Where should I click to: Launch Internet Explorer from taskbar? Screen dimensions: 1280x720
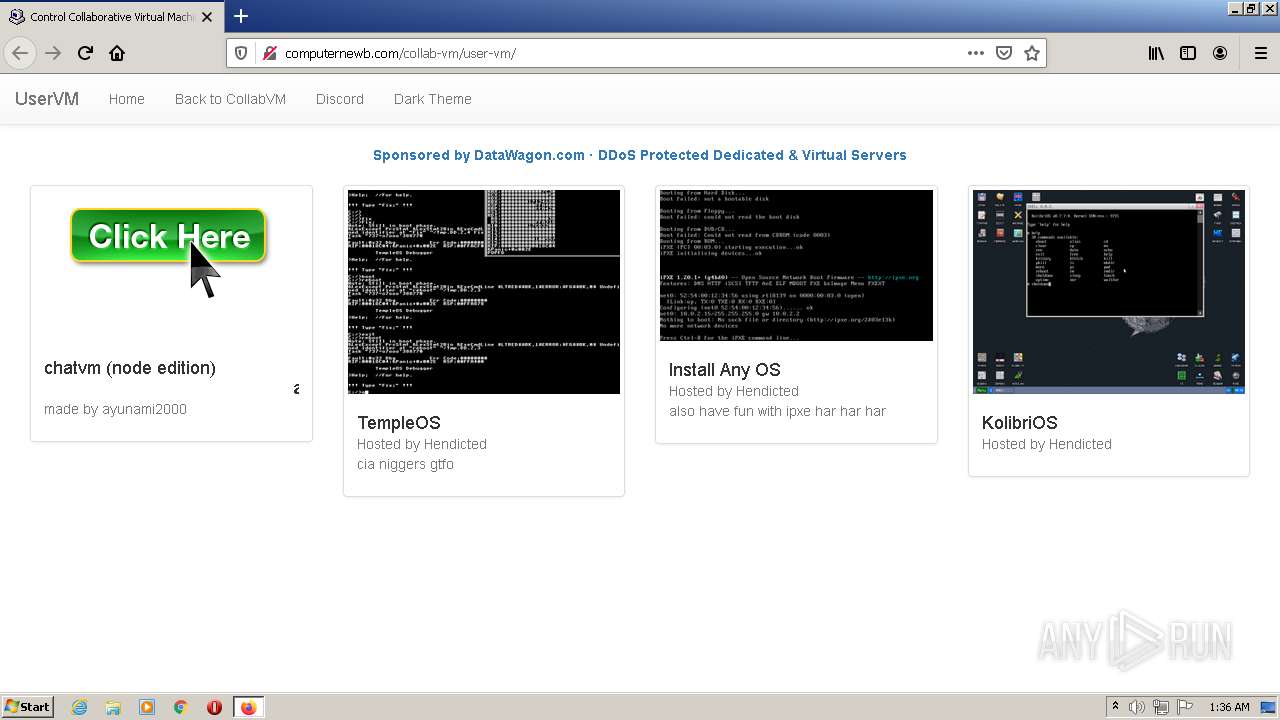coord(80,707)
